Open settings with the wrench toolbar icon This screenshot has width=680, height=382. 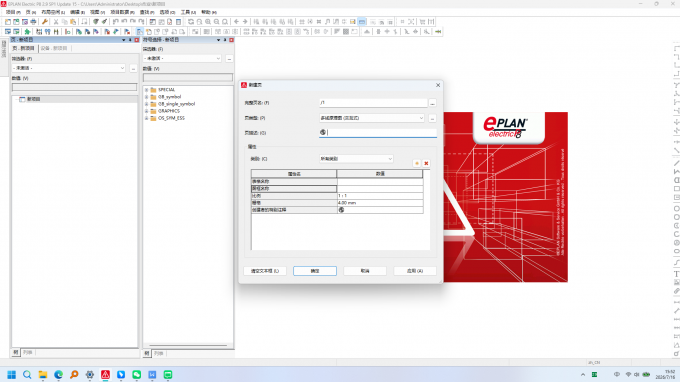(45, 22)
